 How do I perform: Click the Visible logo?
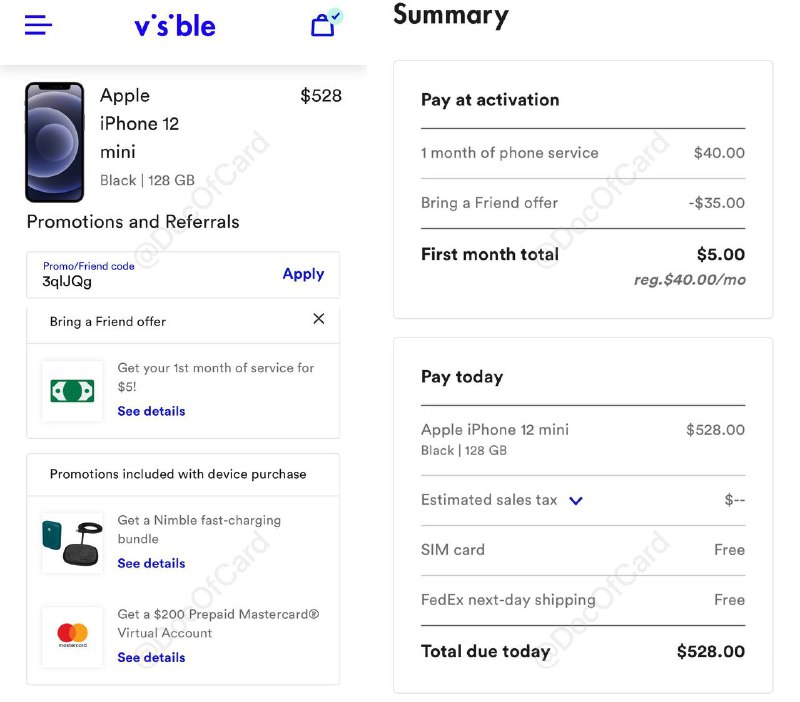[175, 26]
